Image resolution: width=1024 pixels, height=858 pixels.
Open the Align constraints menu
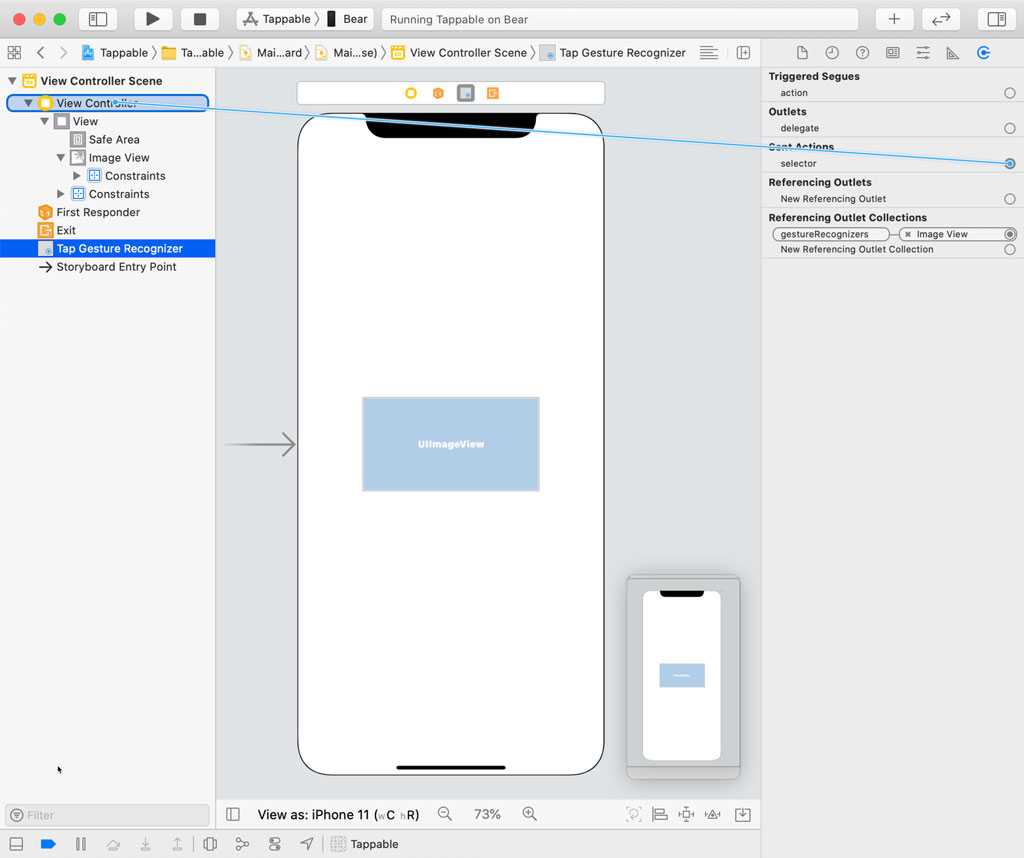[660, 814]
